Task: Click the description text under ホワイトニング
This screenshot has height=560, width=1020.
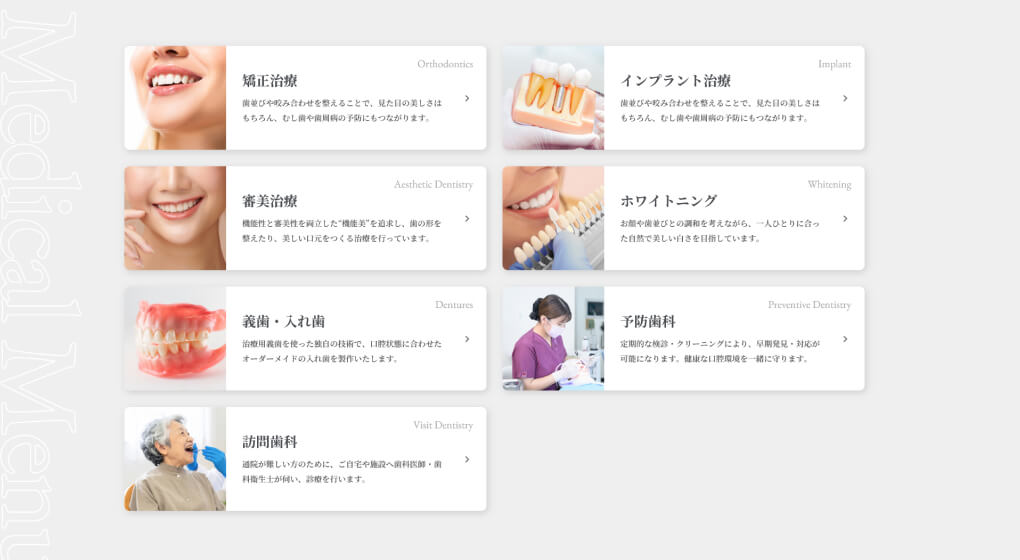Action: point(720,230)
